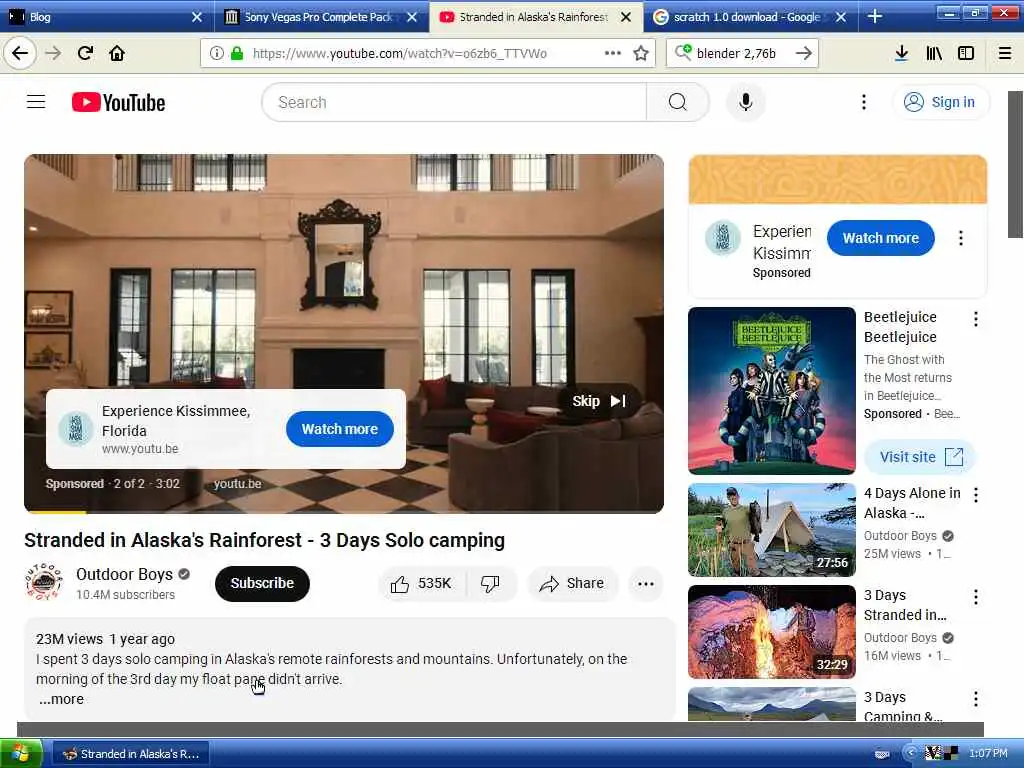Click the blender 2,76b search box
The width and height of the screenshot is (1024, 768).
click(741, 54)
